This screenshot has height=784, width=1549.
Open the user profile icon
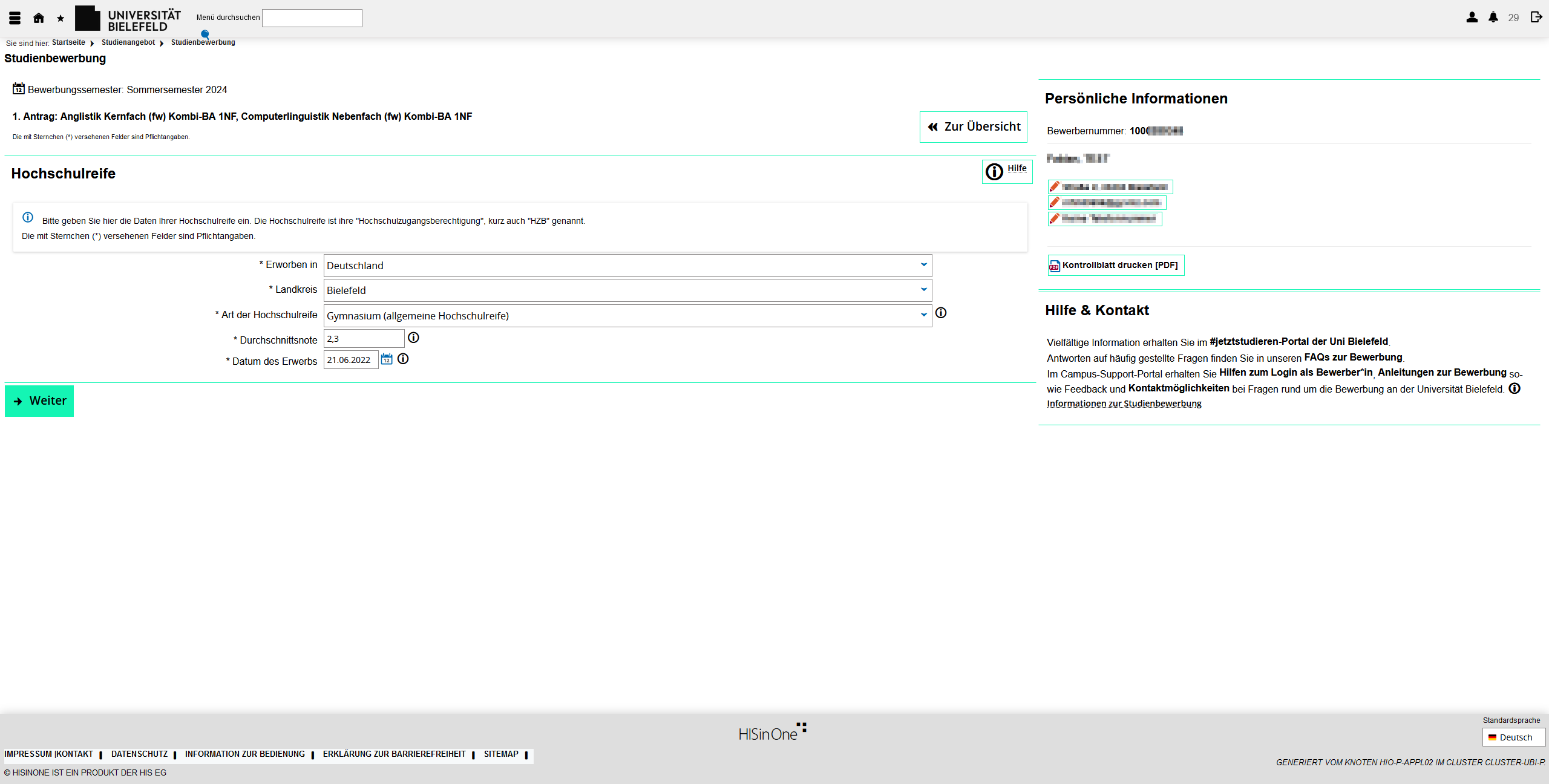click(1472, 18)
